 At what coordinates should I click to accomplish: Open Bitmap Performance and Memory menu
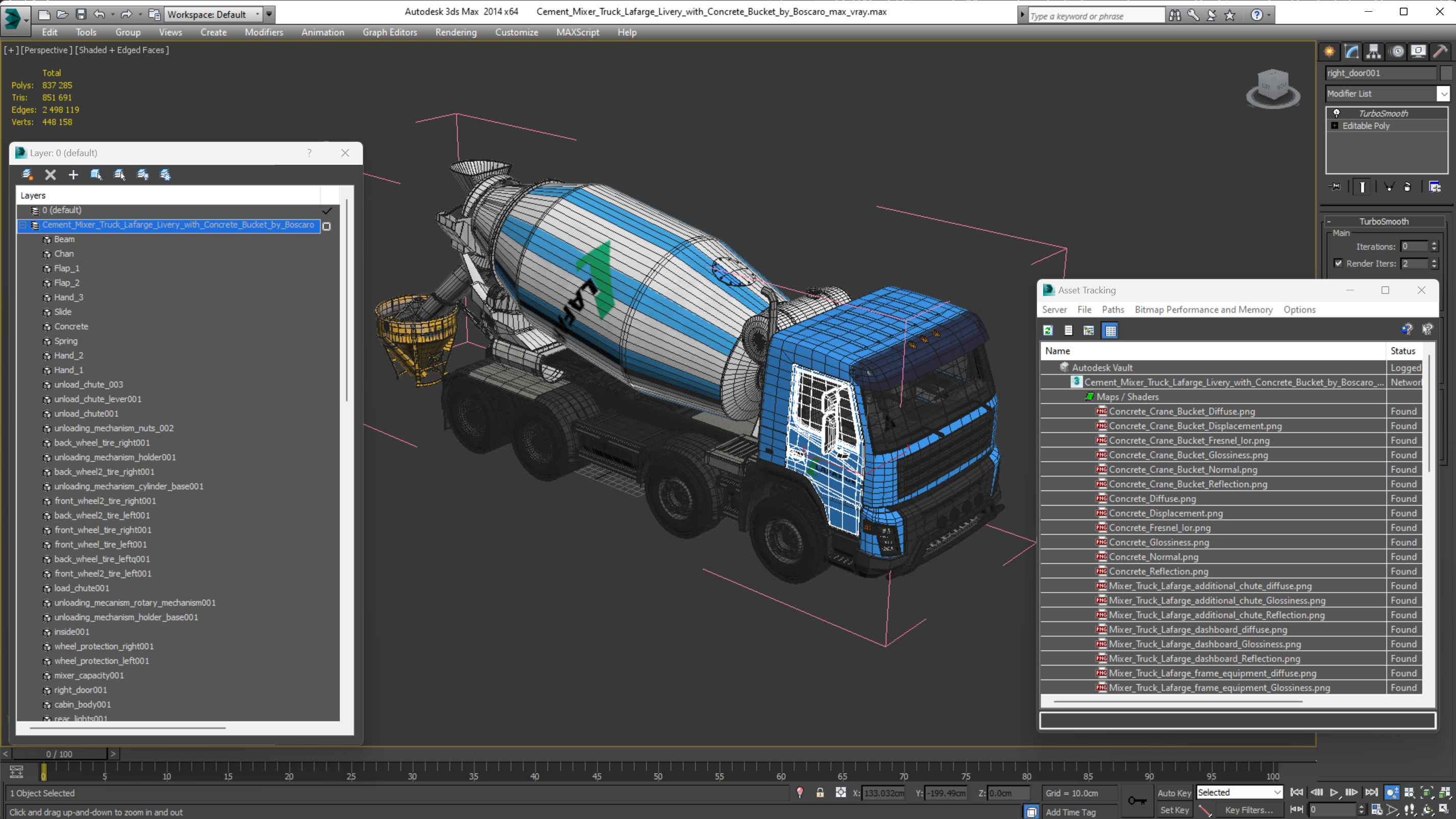[x=1203, y=309]
